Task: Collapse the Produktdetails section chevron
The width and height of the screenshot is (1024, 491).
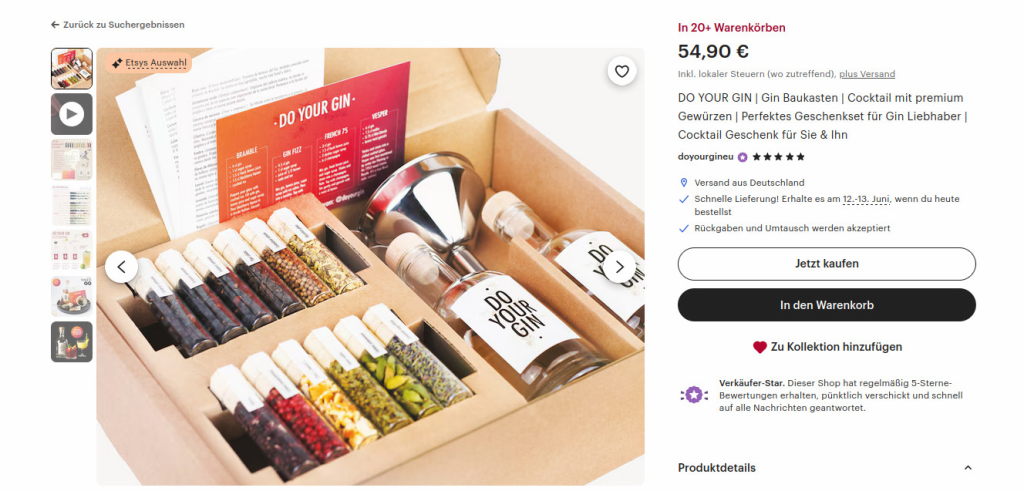Action: pyautogui.click(x=968, y=468)
